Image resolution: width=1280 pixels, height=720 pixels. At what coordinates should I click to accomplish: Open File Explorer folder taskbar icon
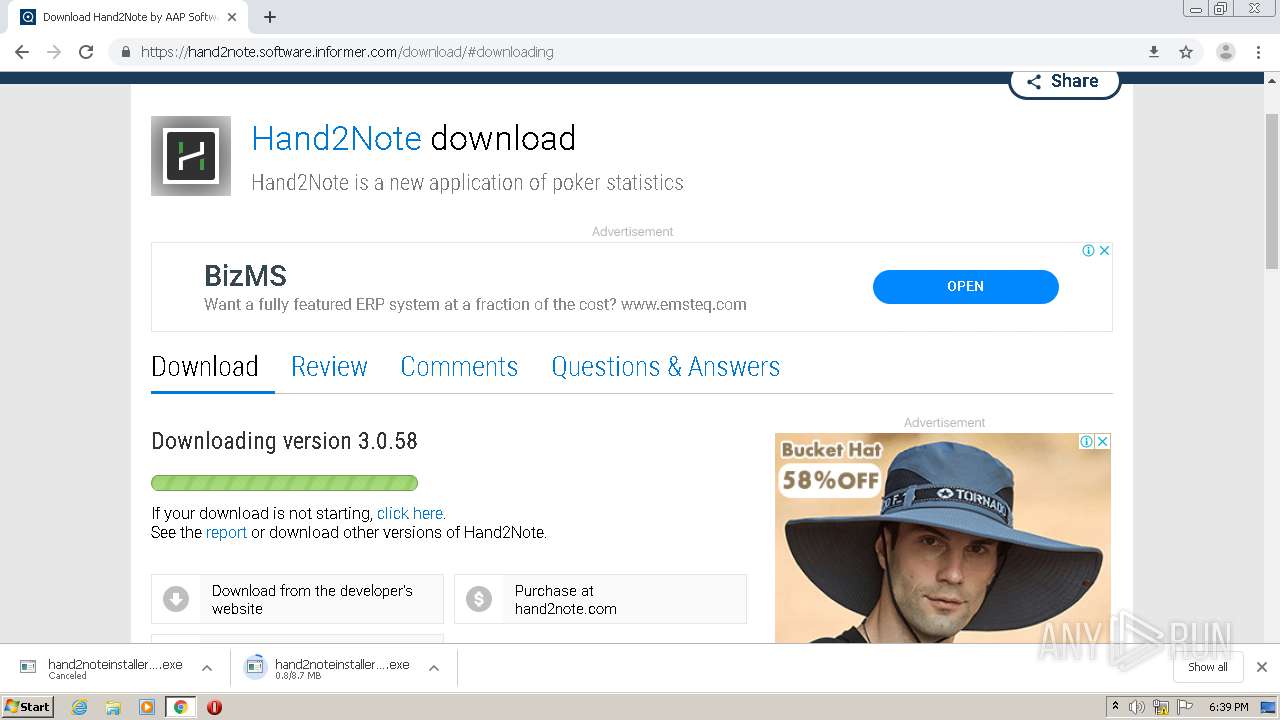click(x=113, y=707)
